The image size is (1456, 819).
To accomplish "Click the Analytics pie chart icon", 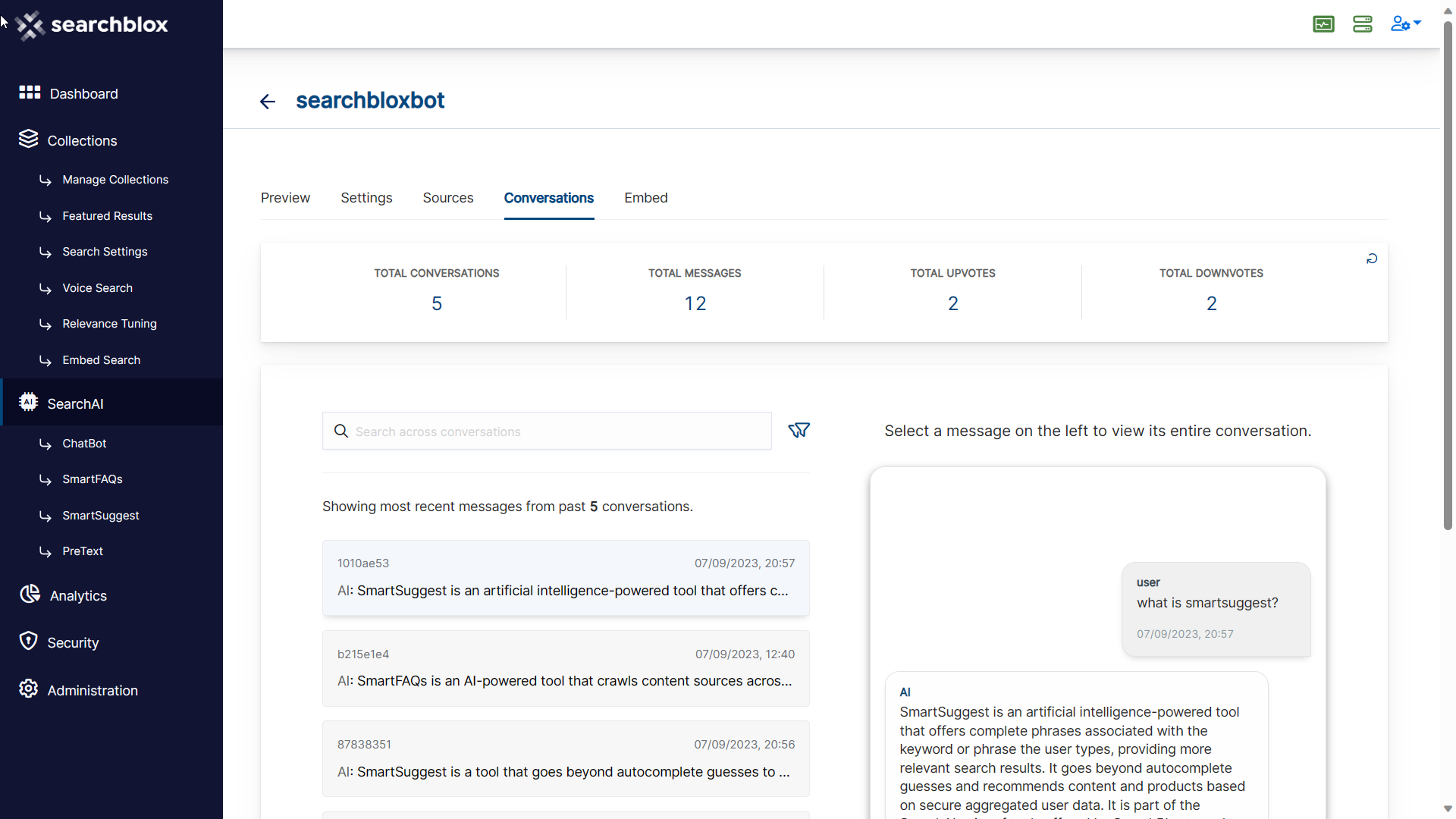I will (30, 595).
